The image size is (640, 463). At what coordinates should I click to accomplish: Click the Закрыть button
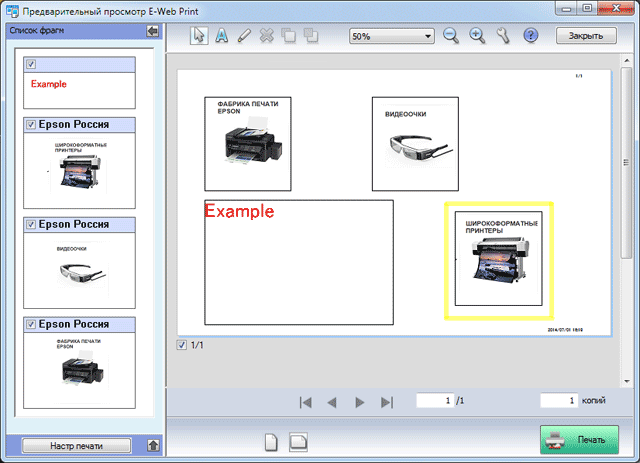pos(585,36)
